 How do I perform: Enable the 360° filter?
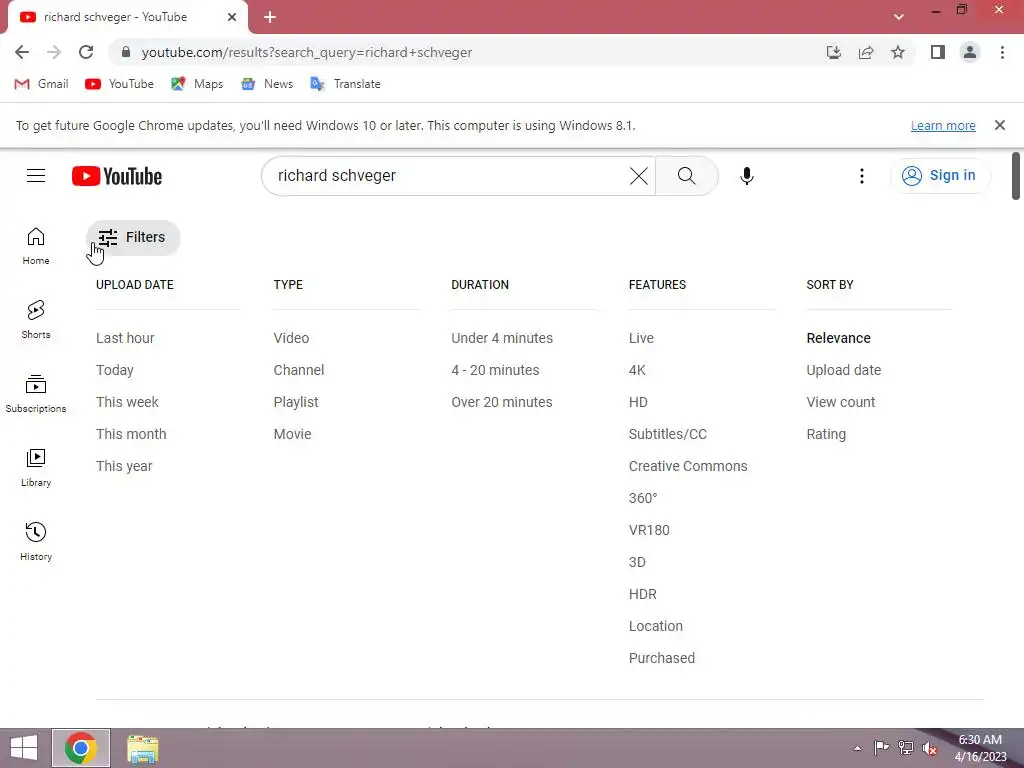(643, 498)
